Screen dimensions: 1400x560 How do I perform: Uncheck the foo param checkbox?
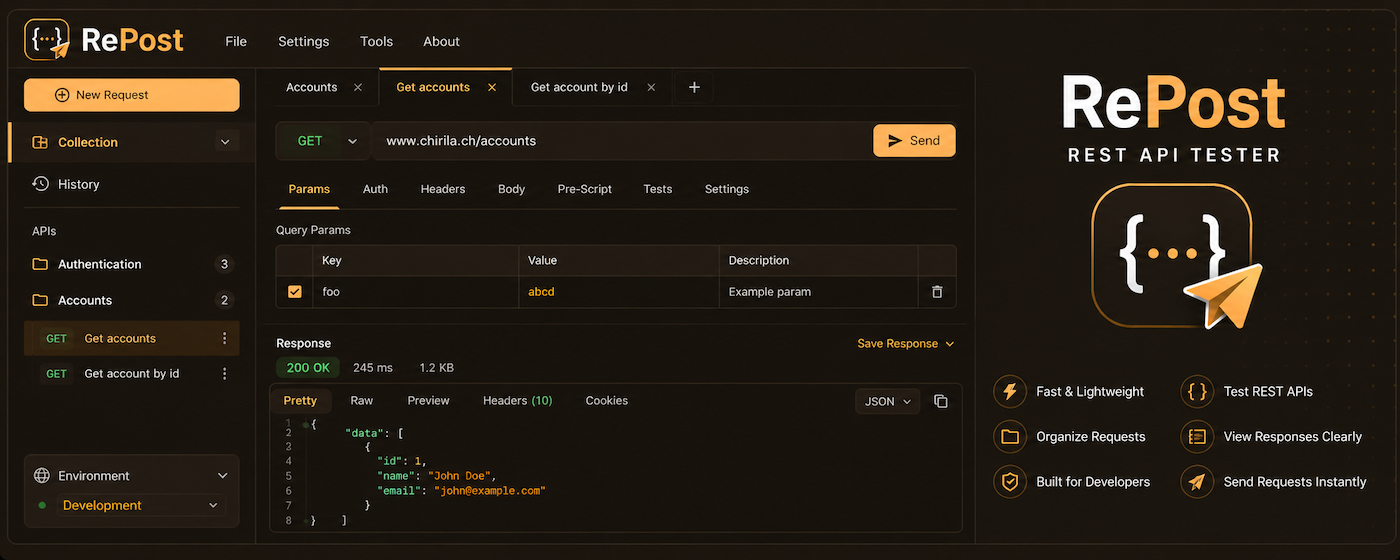point(295,292)
